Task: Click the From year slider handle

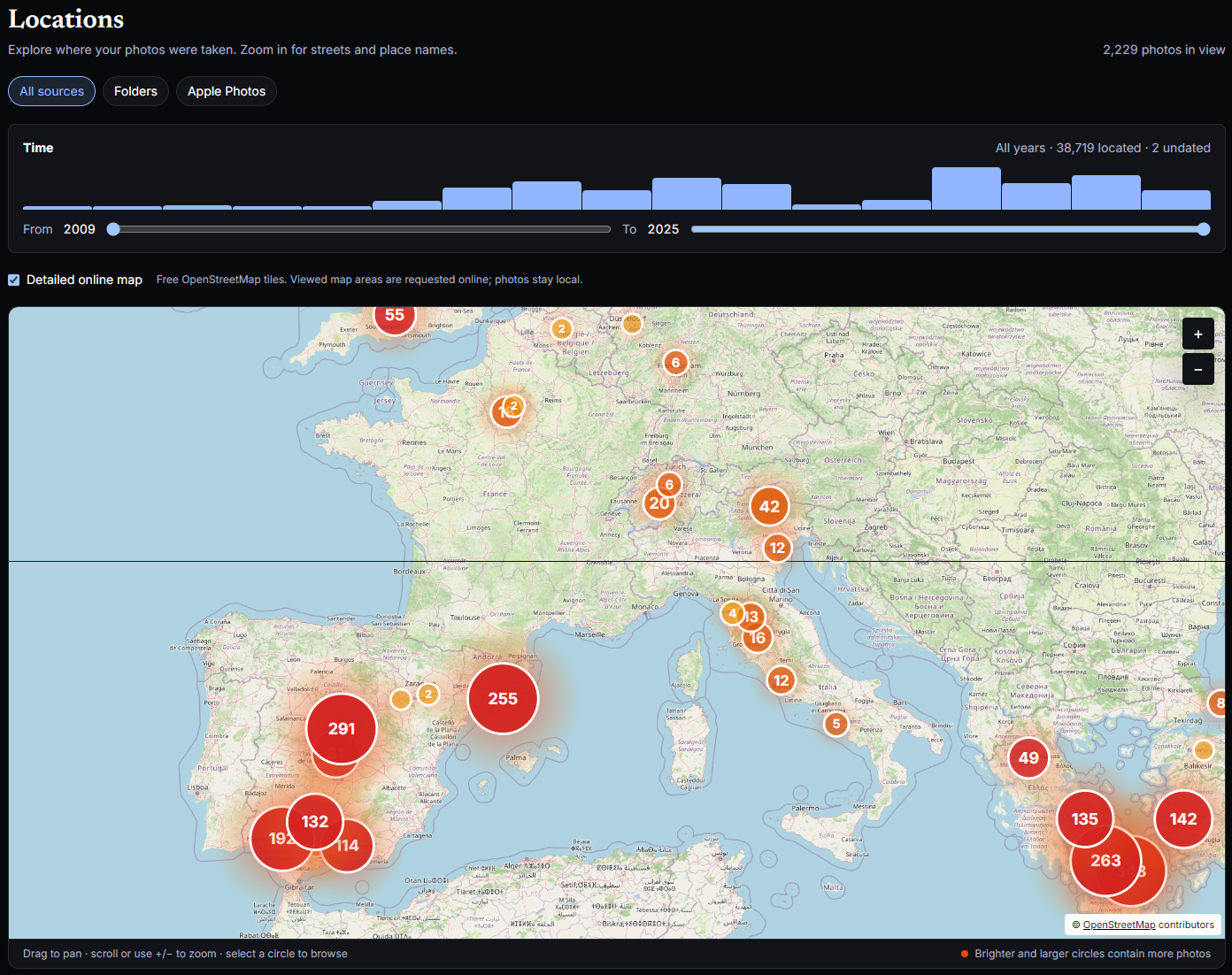Action: pyautogui.click(x=113, y=229)
